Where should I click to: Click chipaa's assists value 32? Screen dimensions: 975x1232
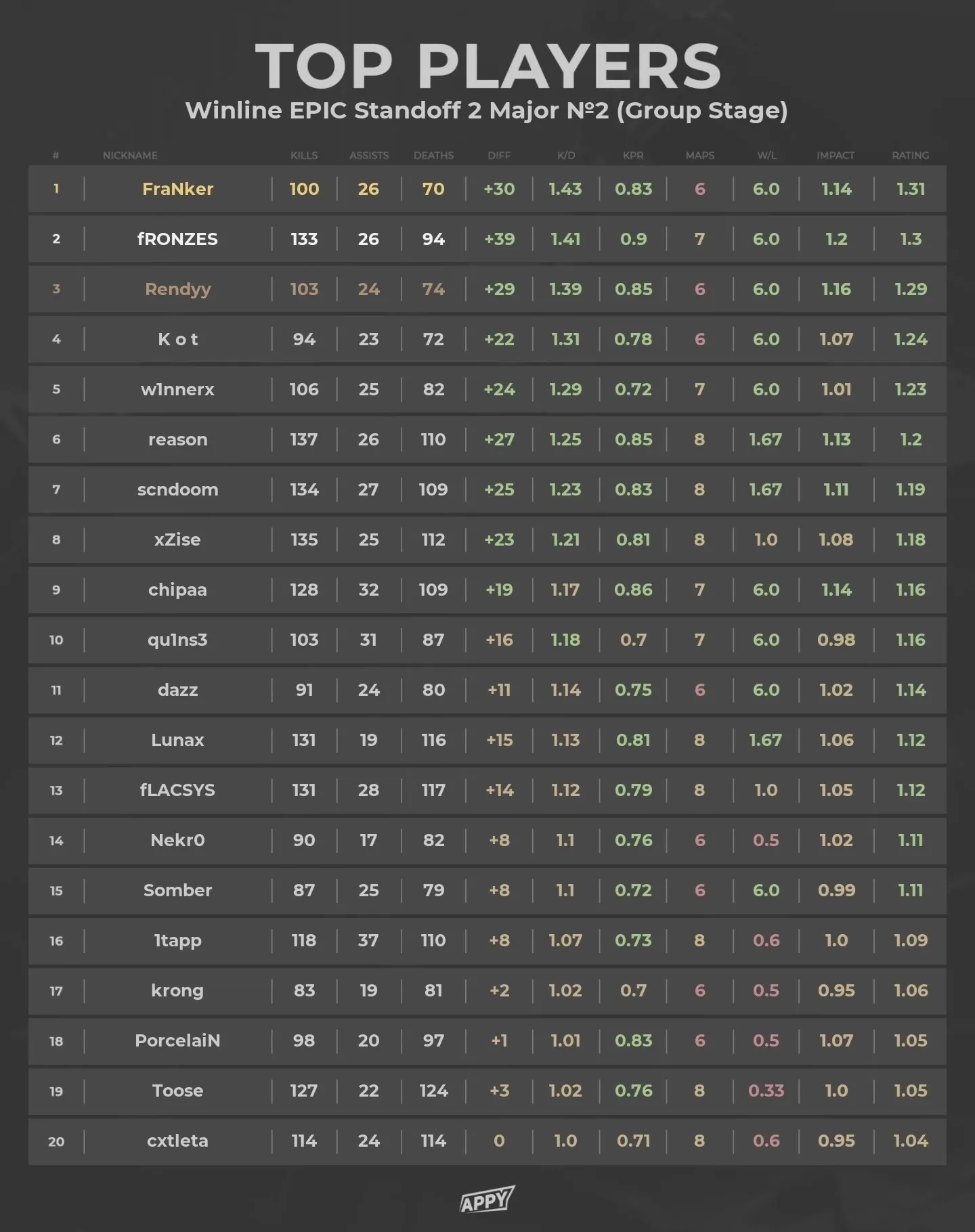point(368,590)
